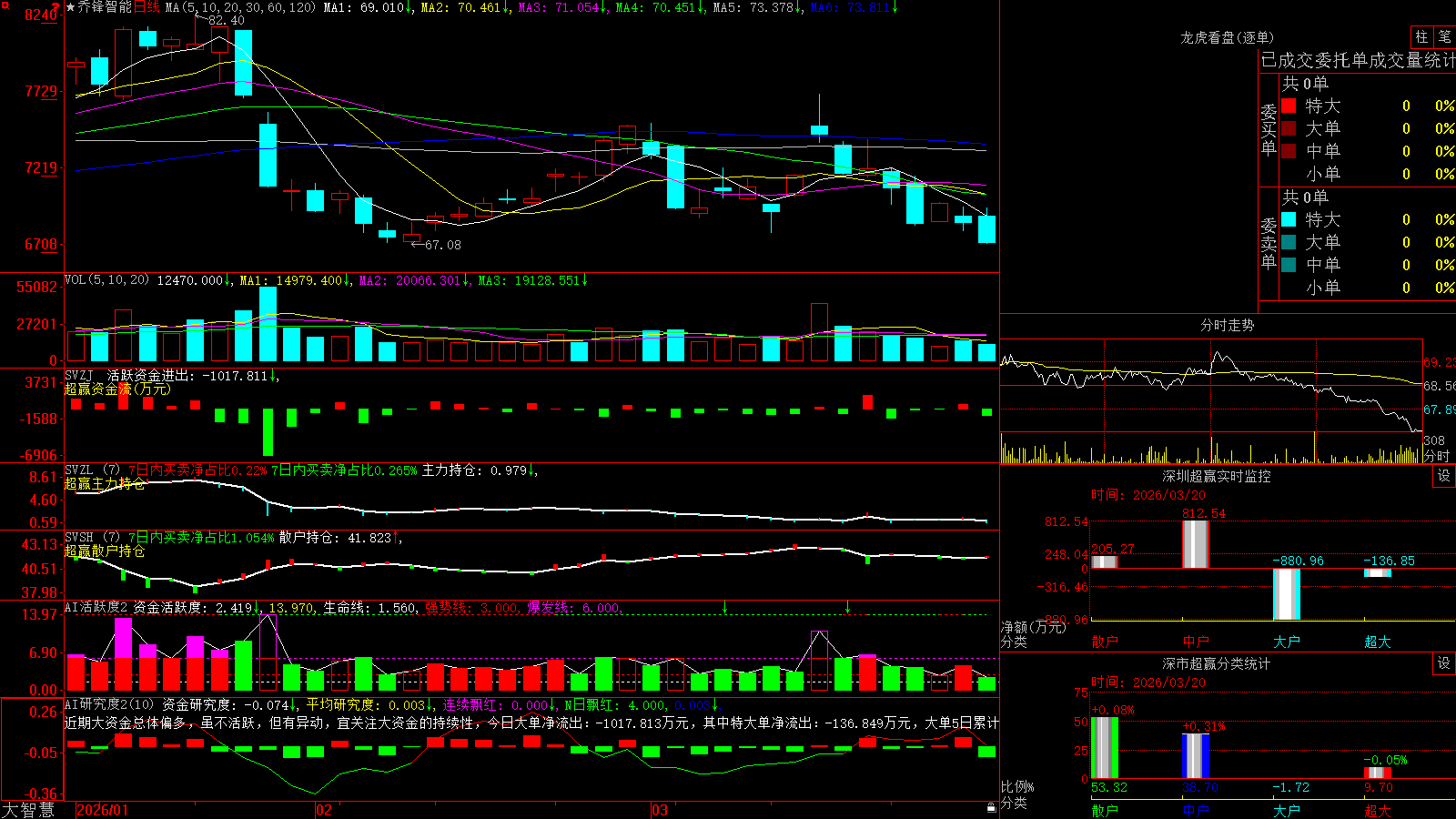Select the SVZL indicator label

click(x=78, y=470)
